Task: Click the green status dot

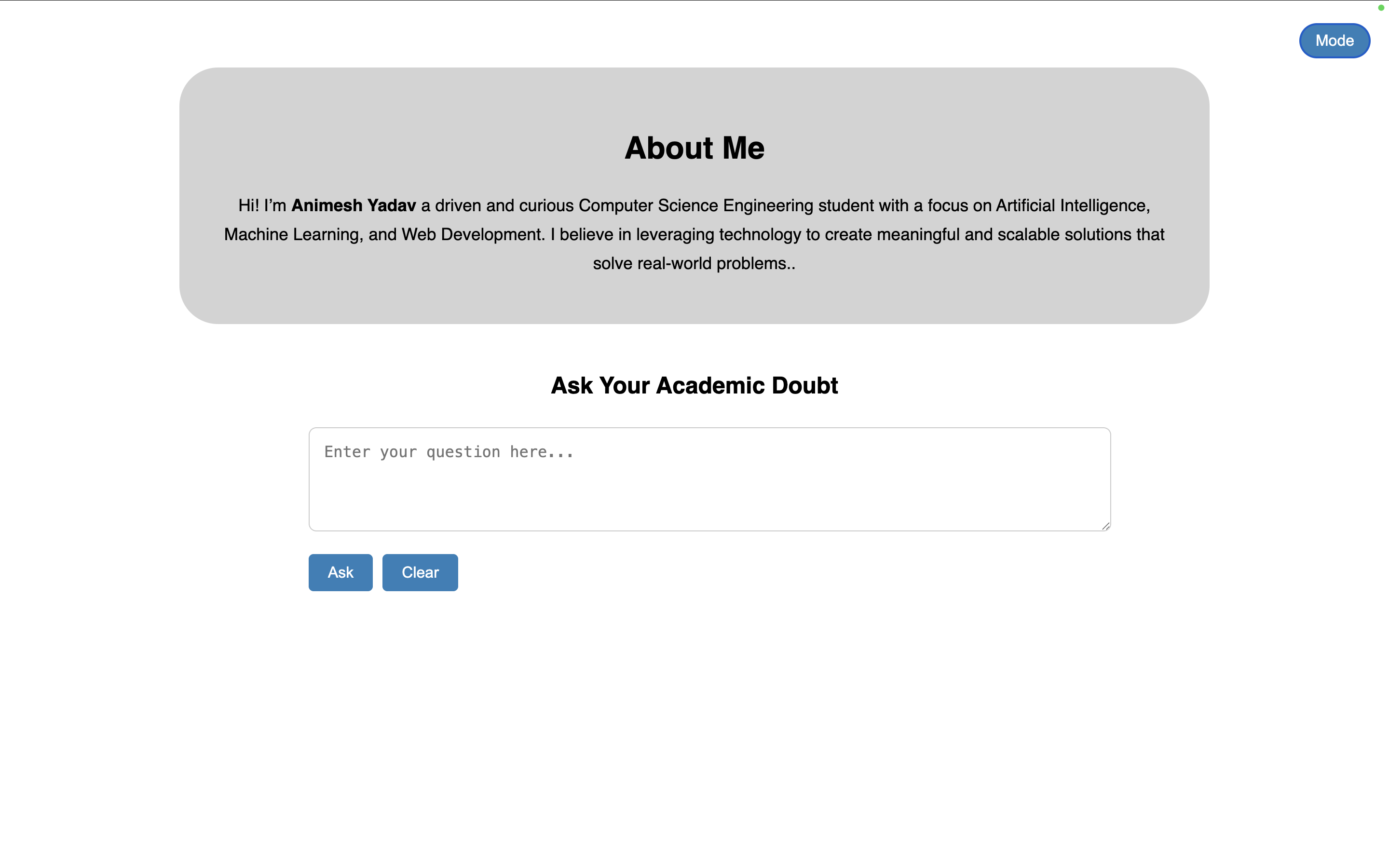Action: 1381,8
